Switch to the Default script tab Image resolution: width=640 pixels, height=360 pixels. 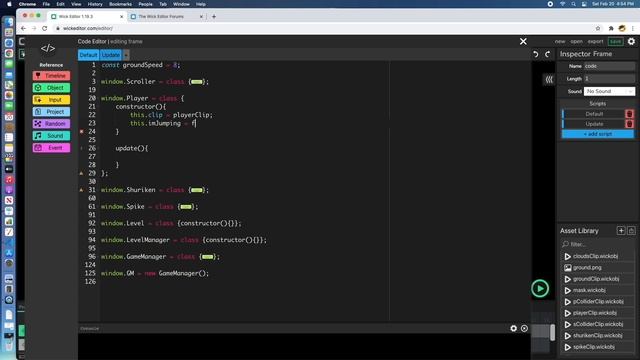point(88,55)
